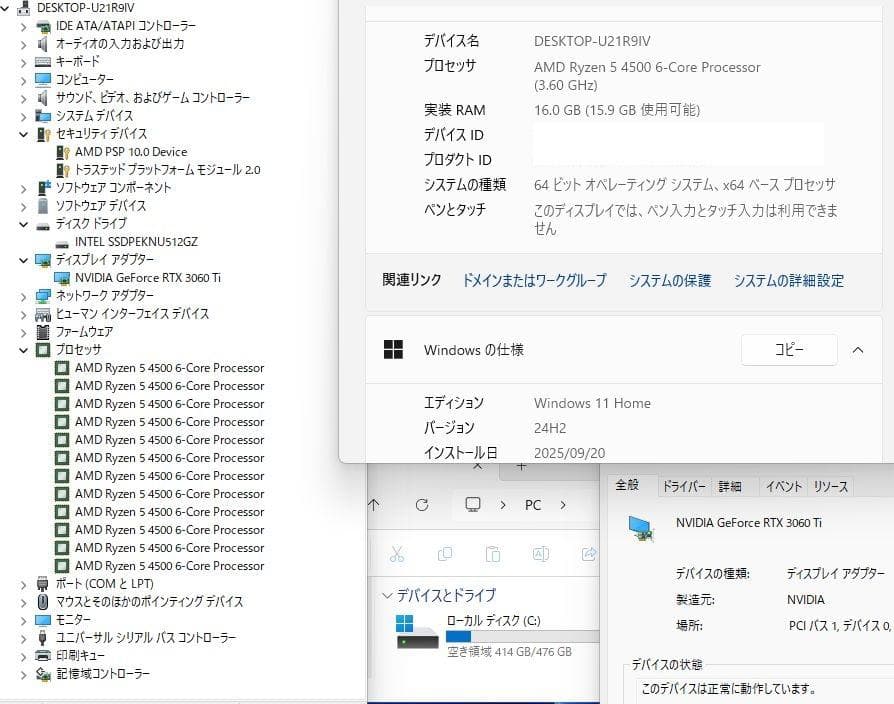
Task: Click the Paste icon in File Explorer toolbar
Action: click(492, 554)
